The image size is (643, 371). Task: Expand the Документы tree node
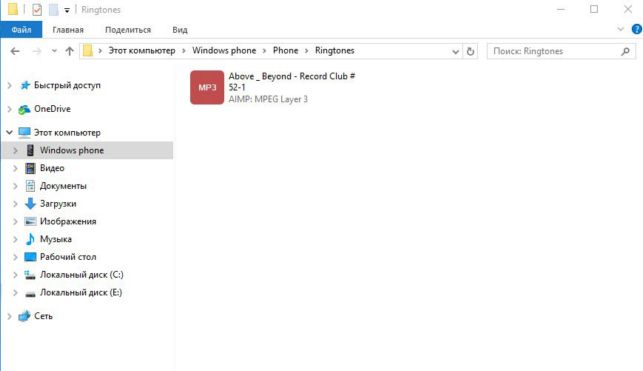pos(15,186)
